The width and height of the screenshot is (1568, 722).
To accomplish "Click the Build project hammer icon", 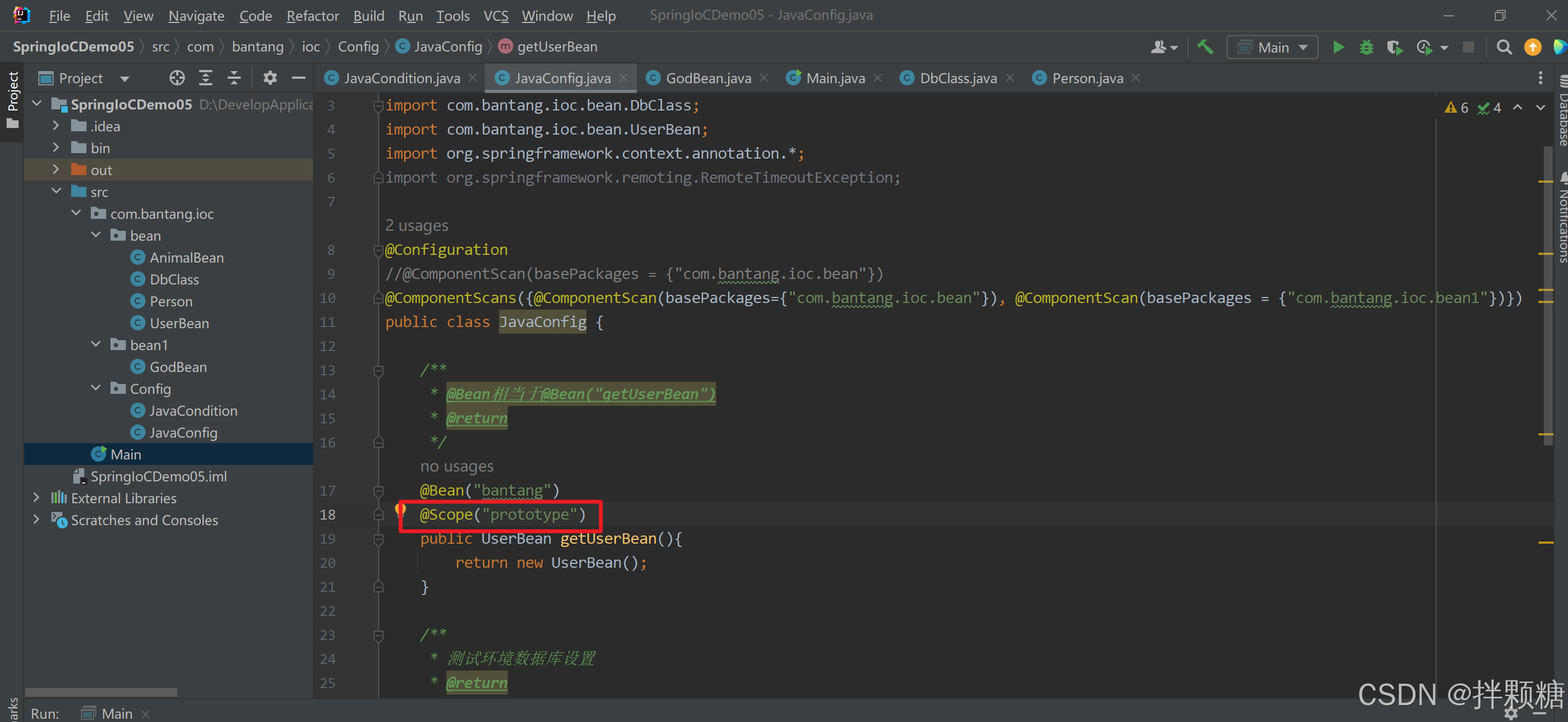I will 1205,47.
